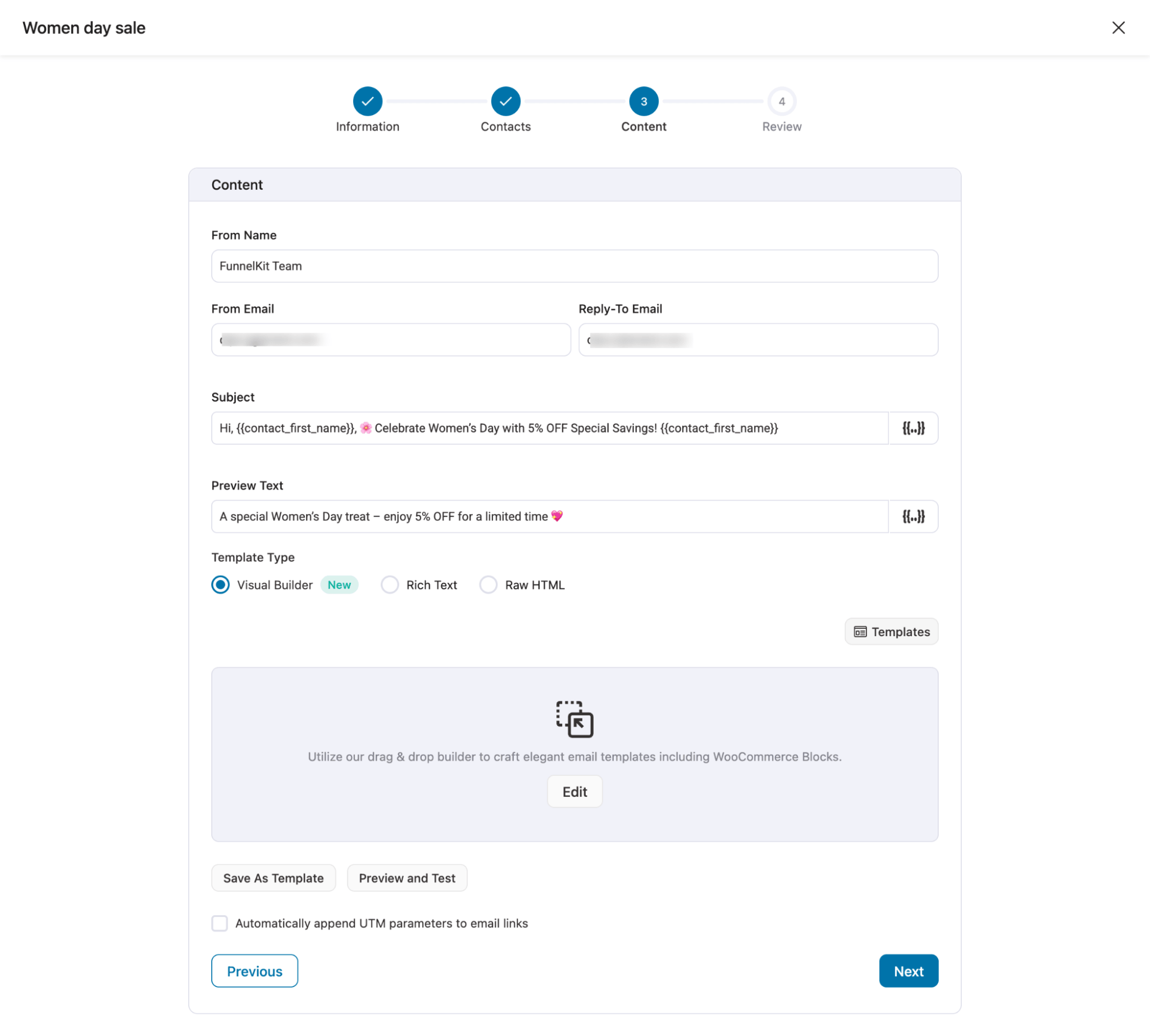The image size is (1150, 1036).
Task: Close the Women day sale dialog
Action: click(x=1118, y=28)
